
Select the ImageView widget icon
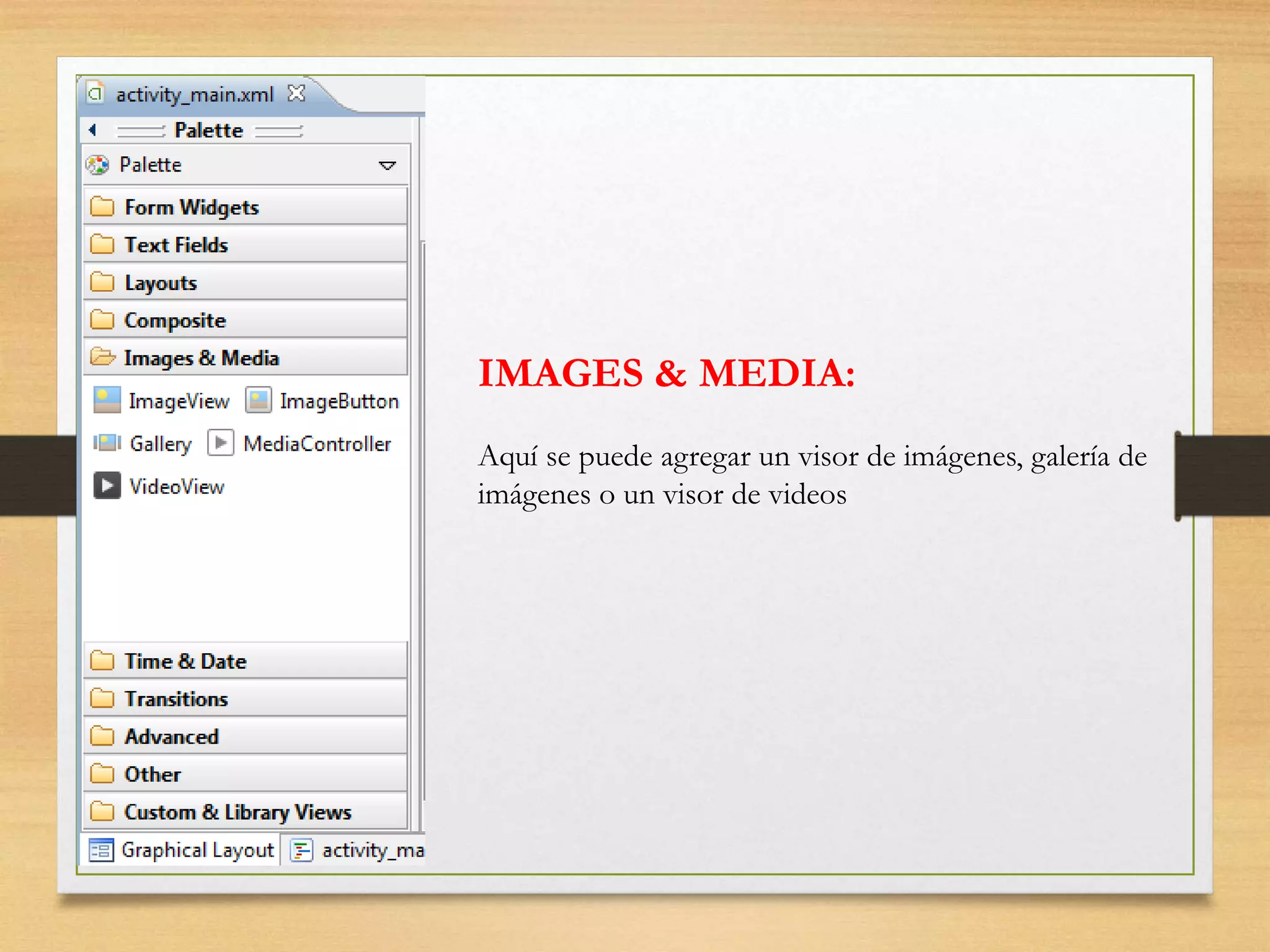107,400
